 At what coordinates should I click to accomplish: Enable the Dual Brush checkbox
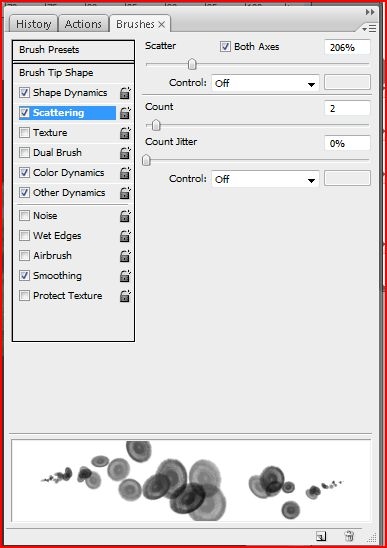click(x=24, y=152)
